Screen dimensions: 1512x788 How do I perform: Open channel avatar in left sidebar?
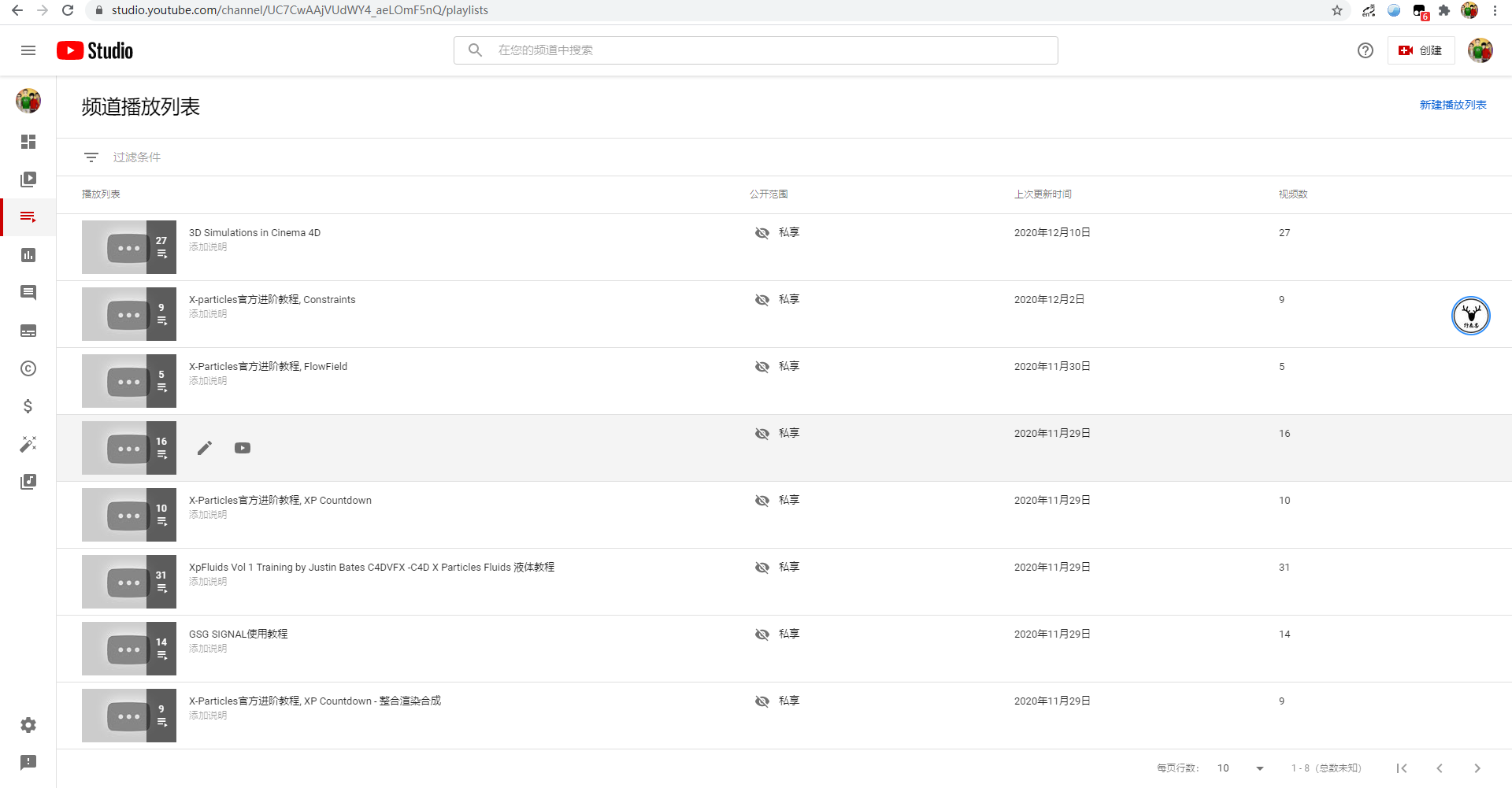[x=28, y=101]
